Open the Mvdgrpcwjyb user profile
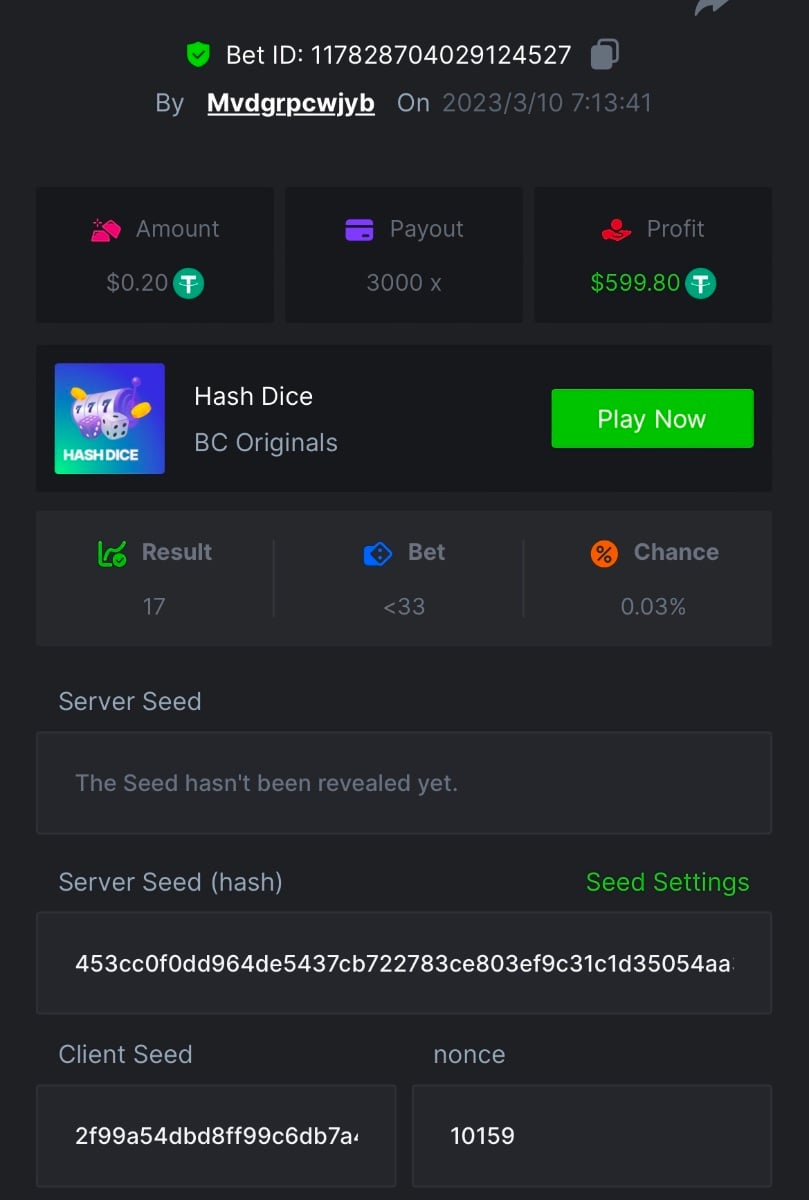The width and height of the screenshot is (809, 1200). 290,103
